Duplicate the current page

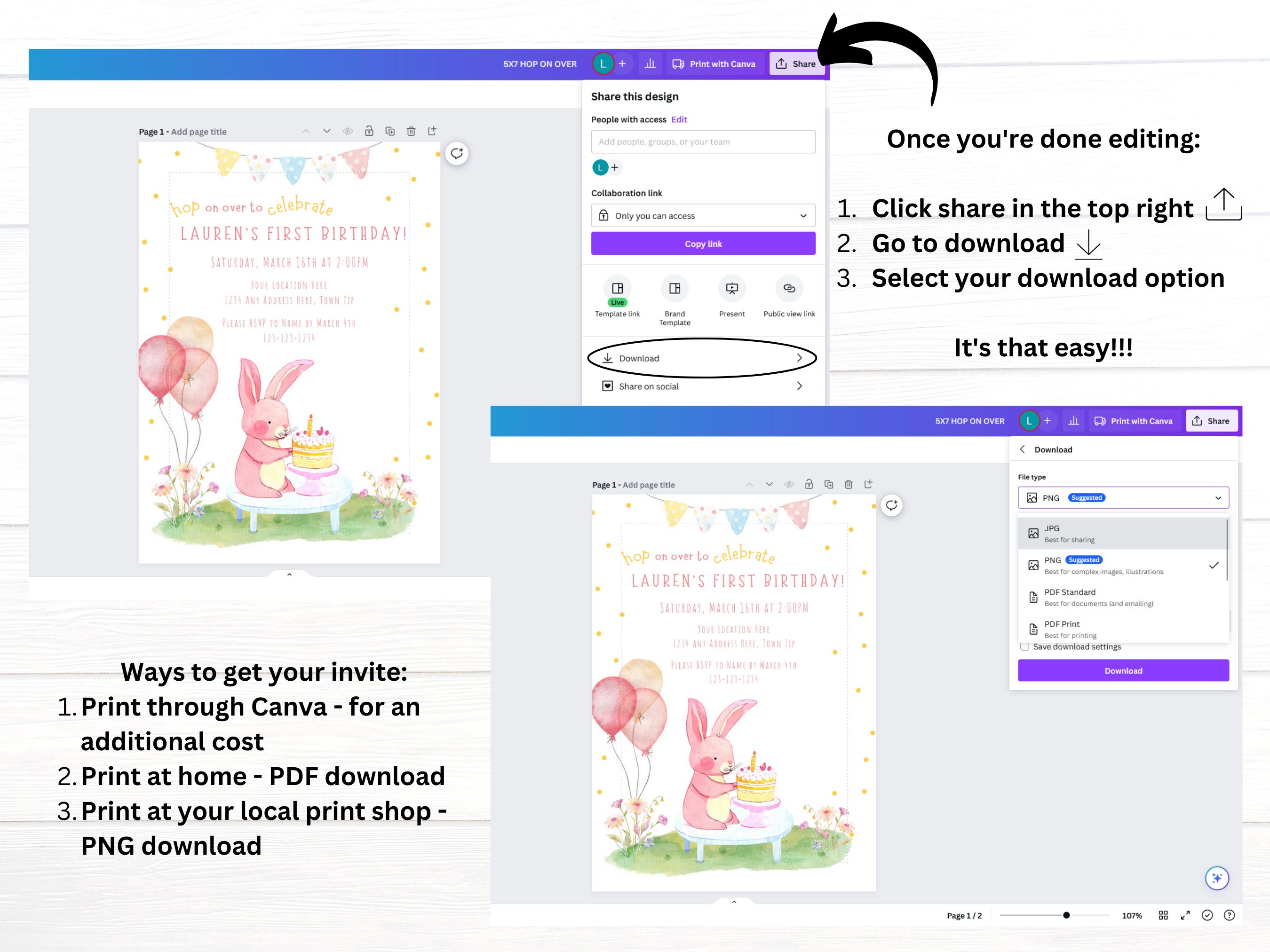coord(390,131)
